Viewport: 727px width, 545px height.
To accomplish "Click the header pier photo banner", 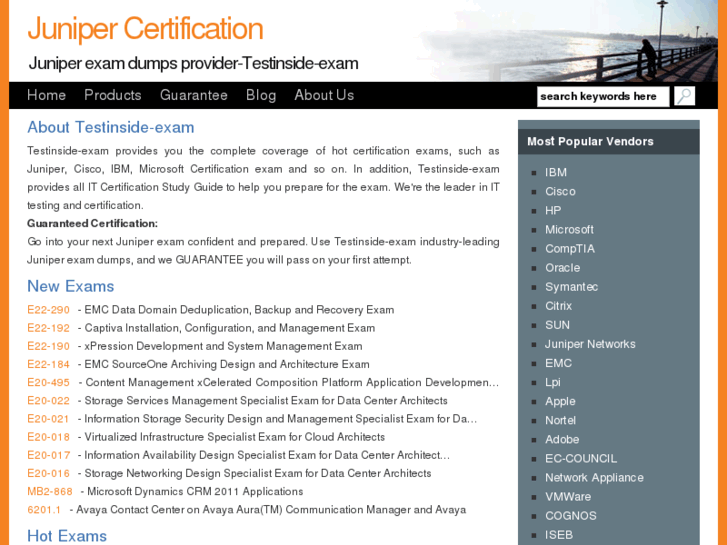I will 566,41.
